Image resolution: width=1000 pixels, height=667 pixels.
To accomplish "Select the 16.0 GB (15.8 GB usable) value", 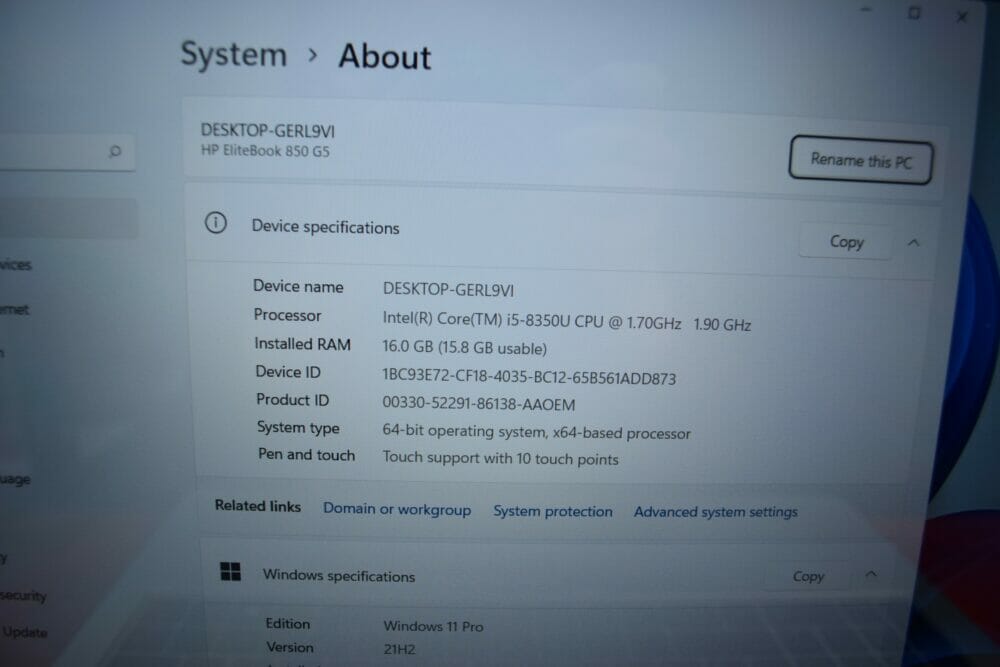I will click(464, 348).
